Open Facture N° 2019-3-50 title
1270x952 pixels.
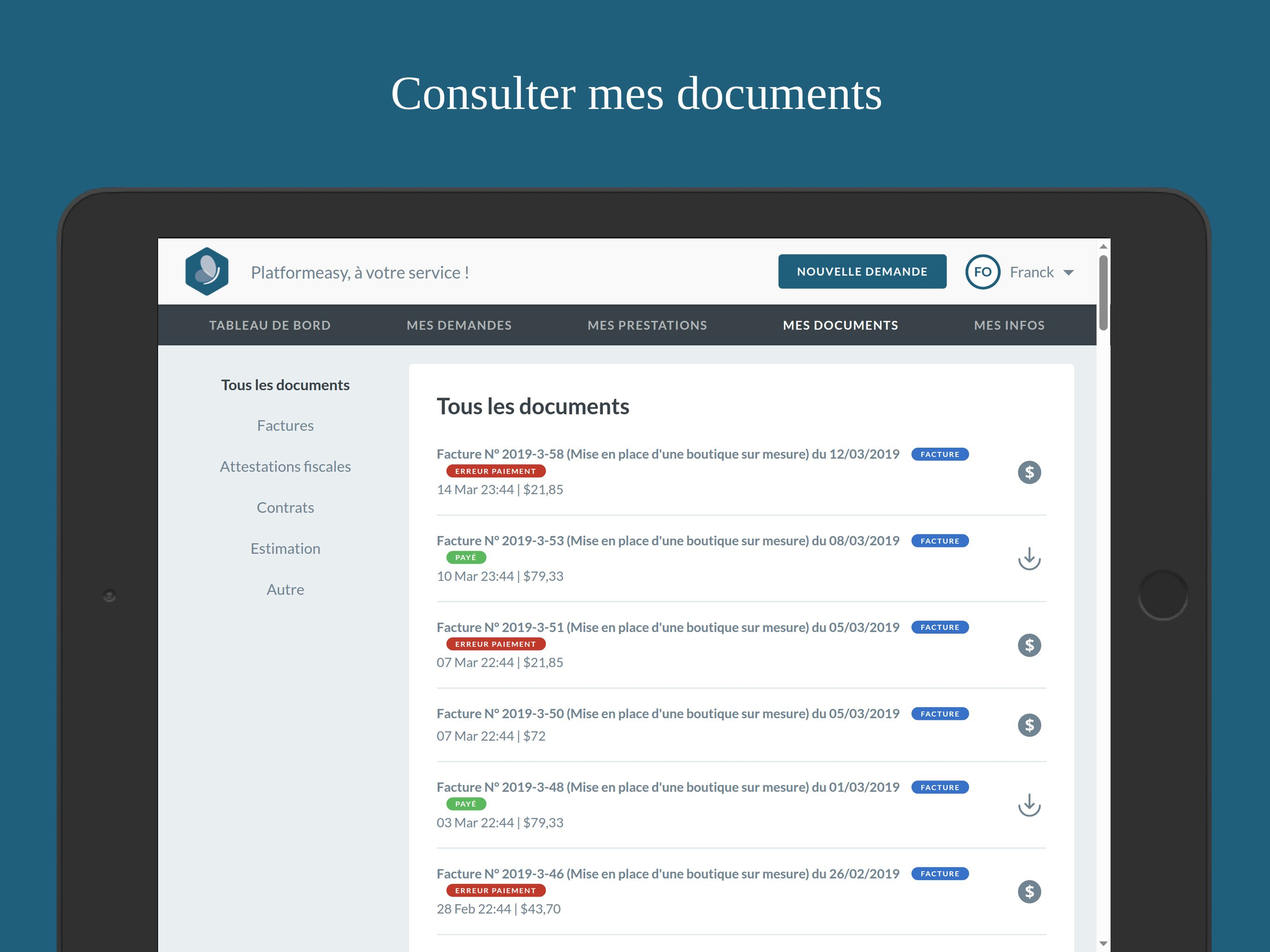coord(668,714)
